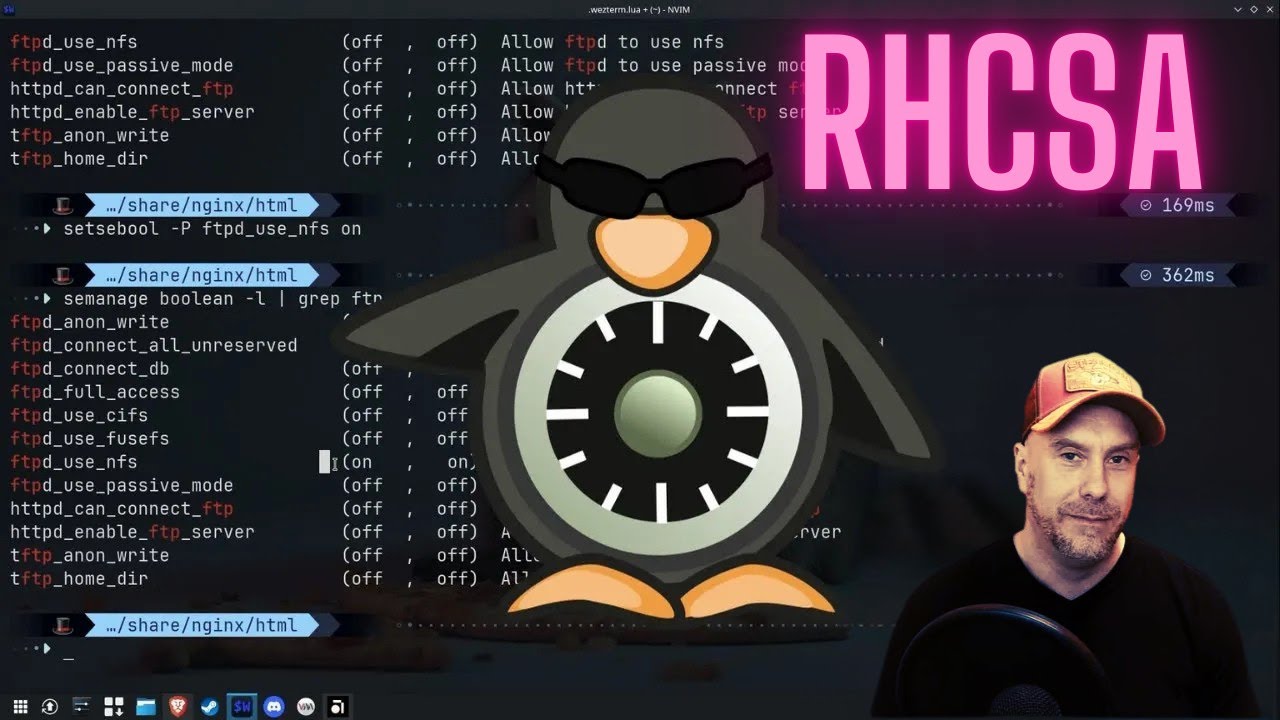This screenshot has height=720, width=1280.
Task: Open the system update icon in taskbar
Action: (x=49, y=707)
